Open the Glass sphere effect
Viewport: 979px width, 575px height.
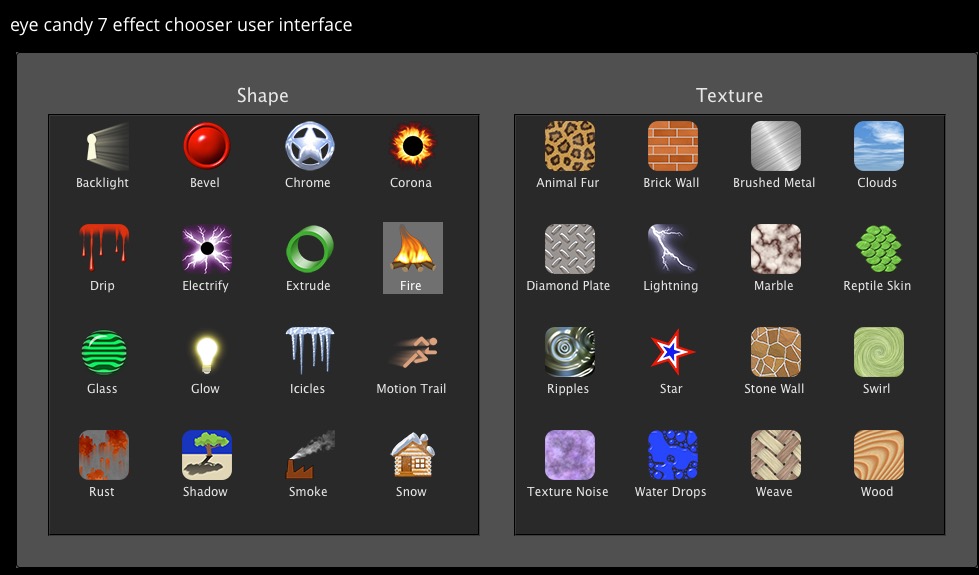coord(104,352)
